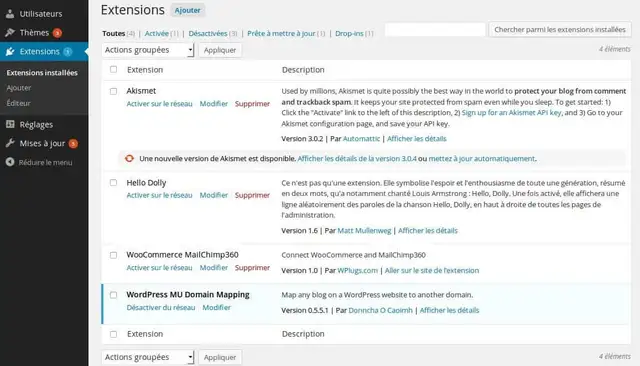
Task: Open the top Actions groupées dropdown
Action: pyautogui.click(x=147, y=50)
